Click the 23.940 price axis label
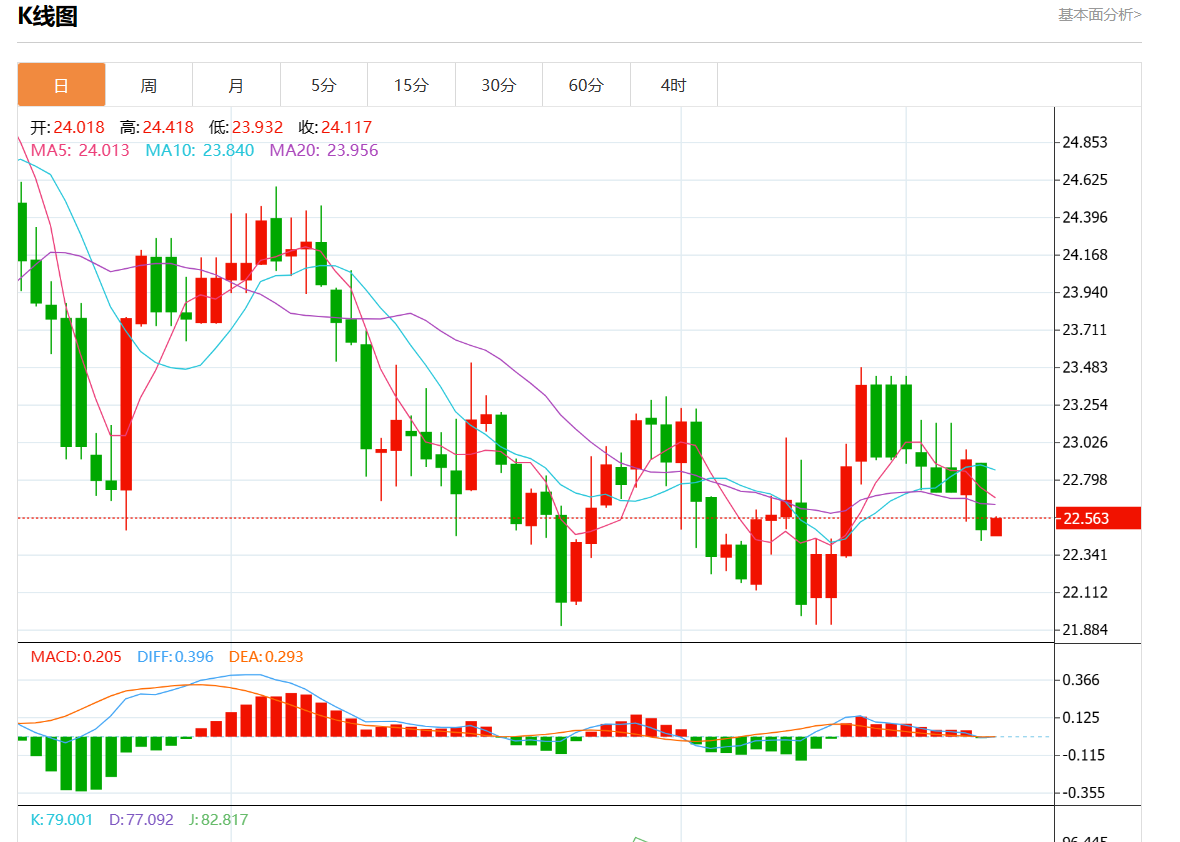The image size is (1180, 842). 1084,292
